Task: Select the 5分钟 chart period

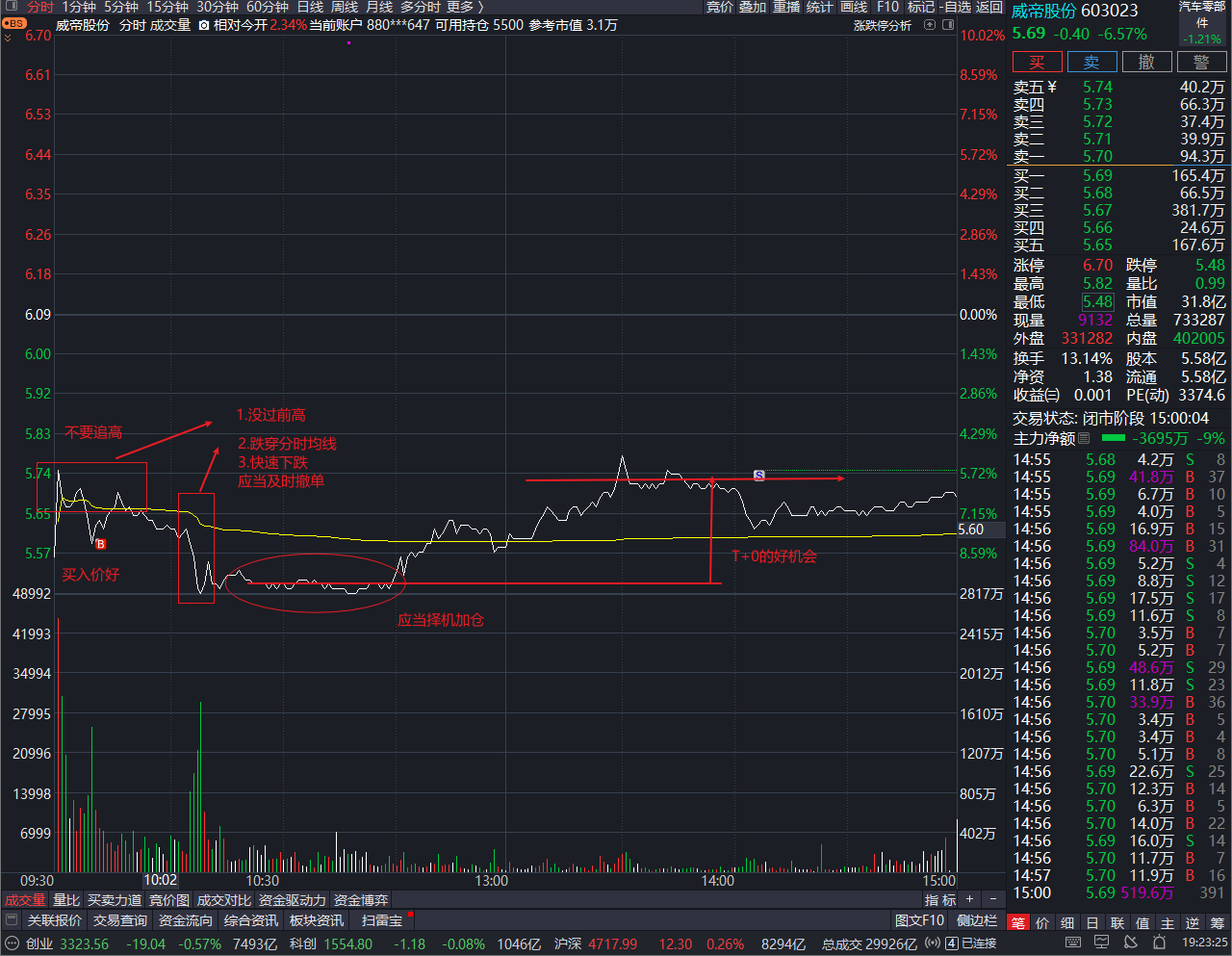Action: coord(120,7)
